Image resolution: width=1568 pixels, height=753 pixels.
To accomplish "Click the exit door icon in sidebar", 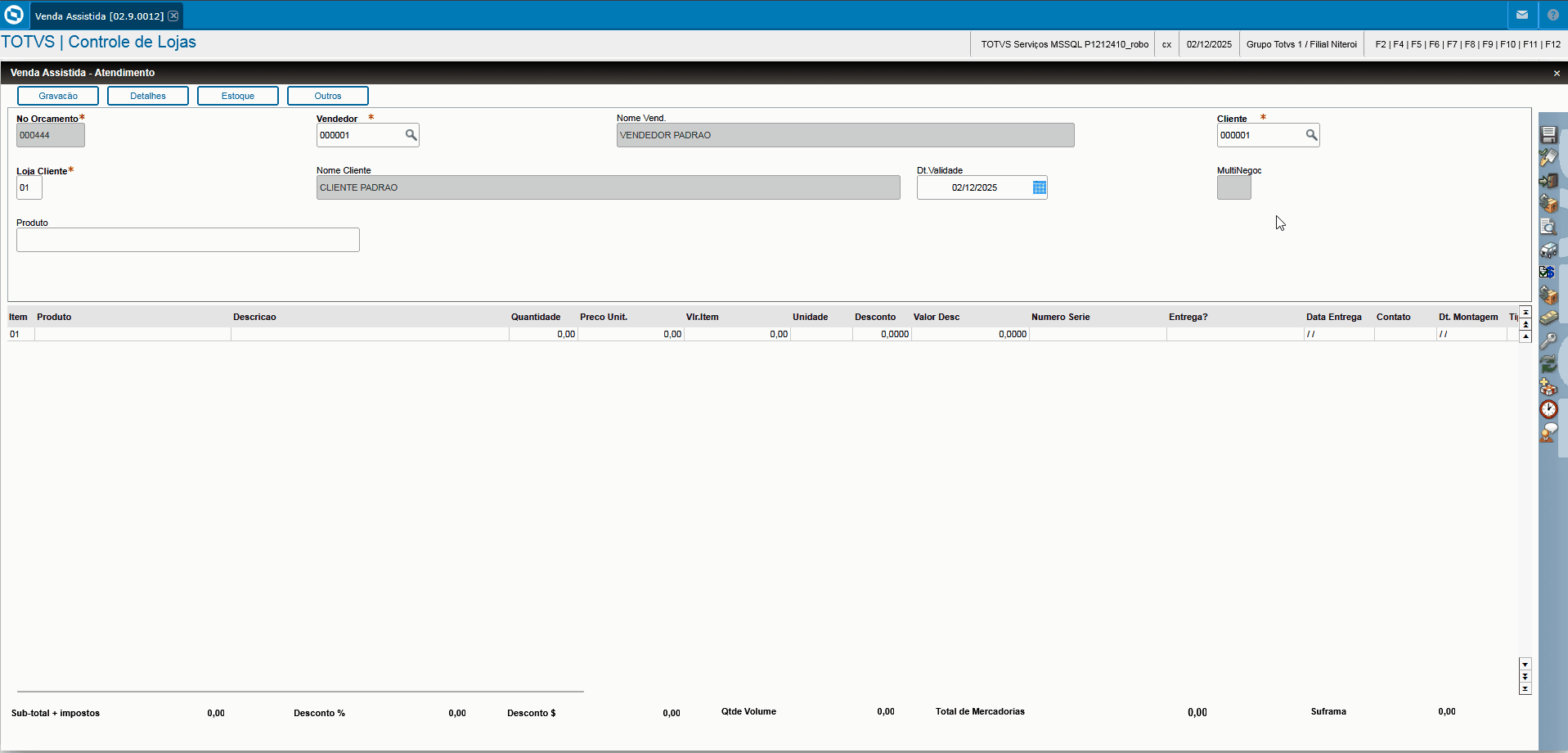I will coord(1548,180).
